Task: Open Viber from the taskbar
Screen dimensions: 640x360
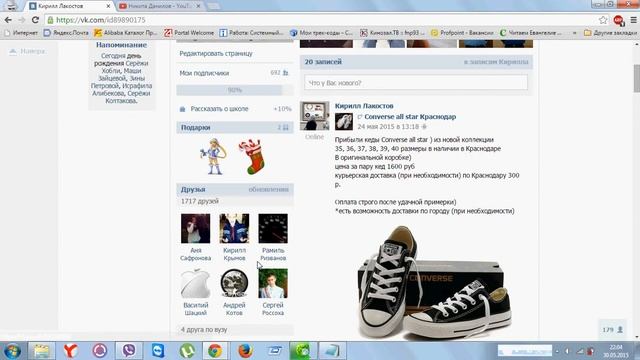Action: pyautogui.click(x=129, y=351)
